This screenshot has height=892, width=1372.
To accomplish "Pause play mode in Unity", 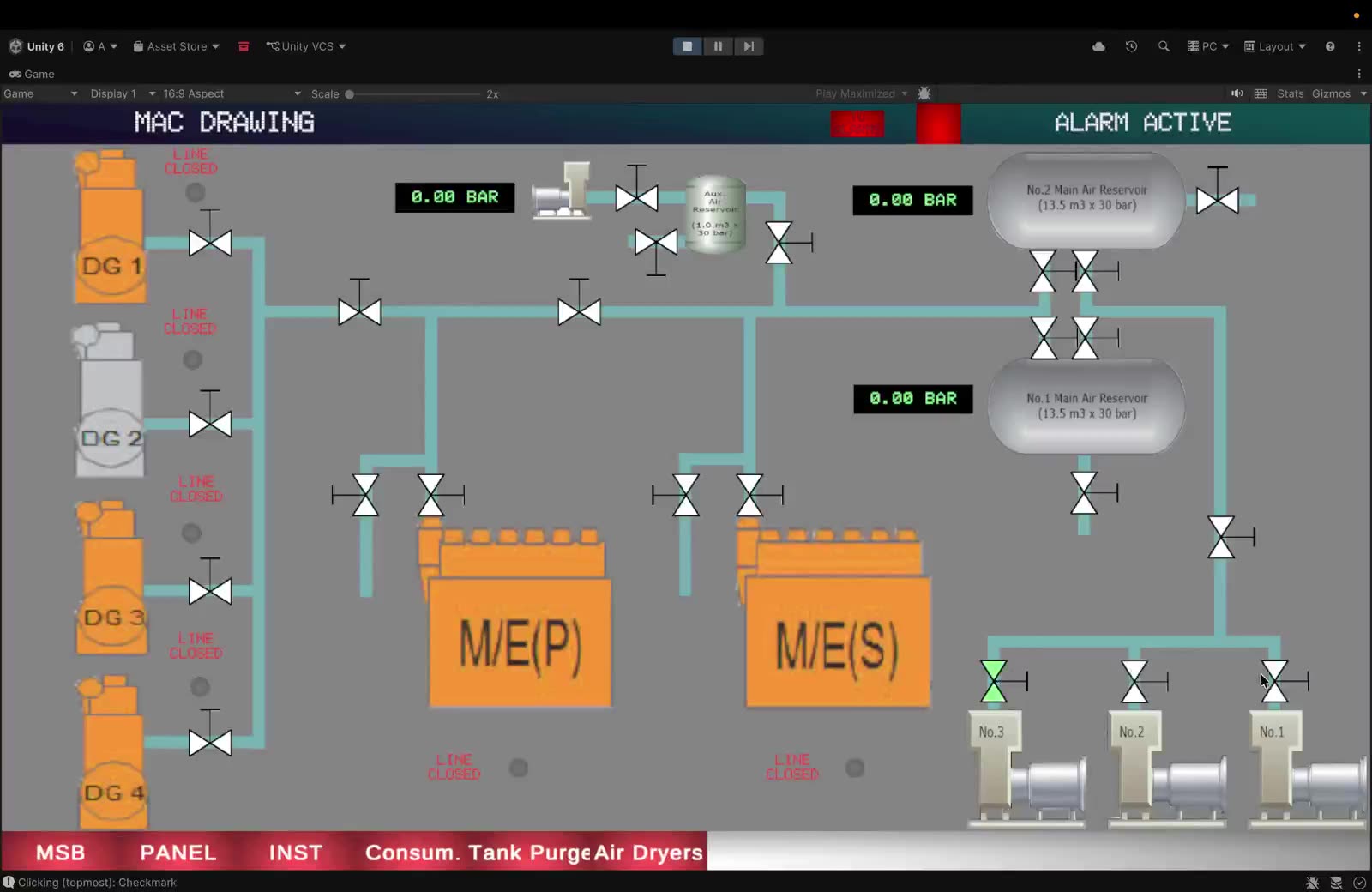I will [x=718, y=46].
